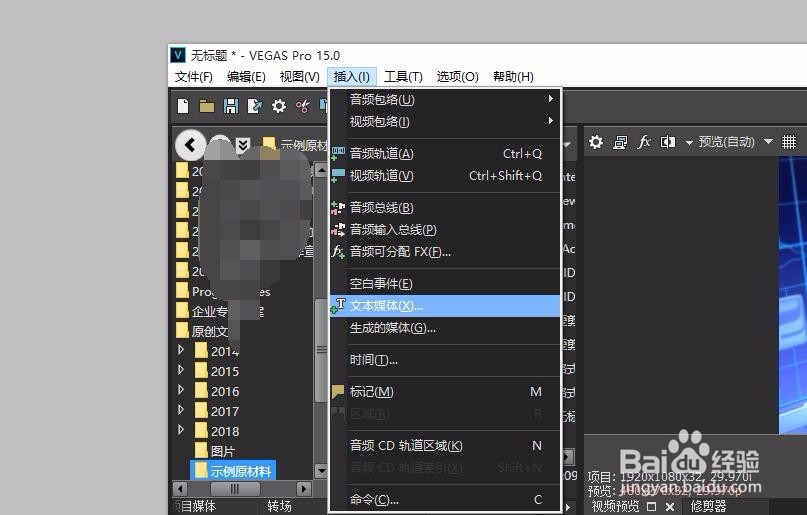Click the external monitor preview icon

(x=620, y=143)
